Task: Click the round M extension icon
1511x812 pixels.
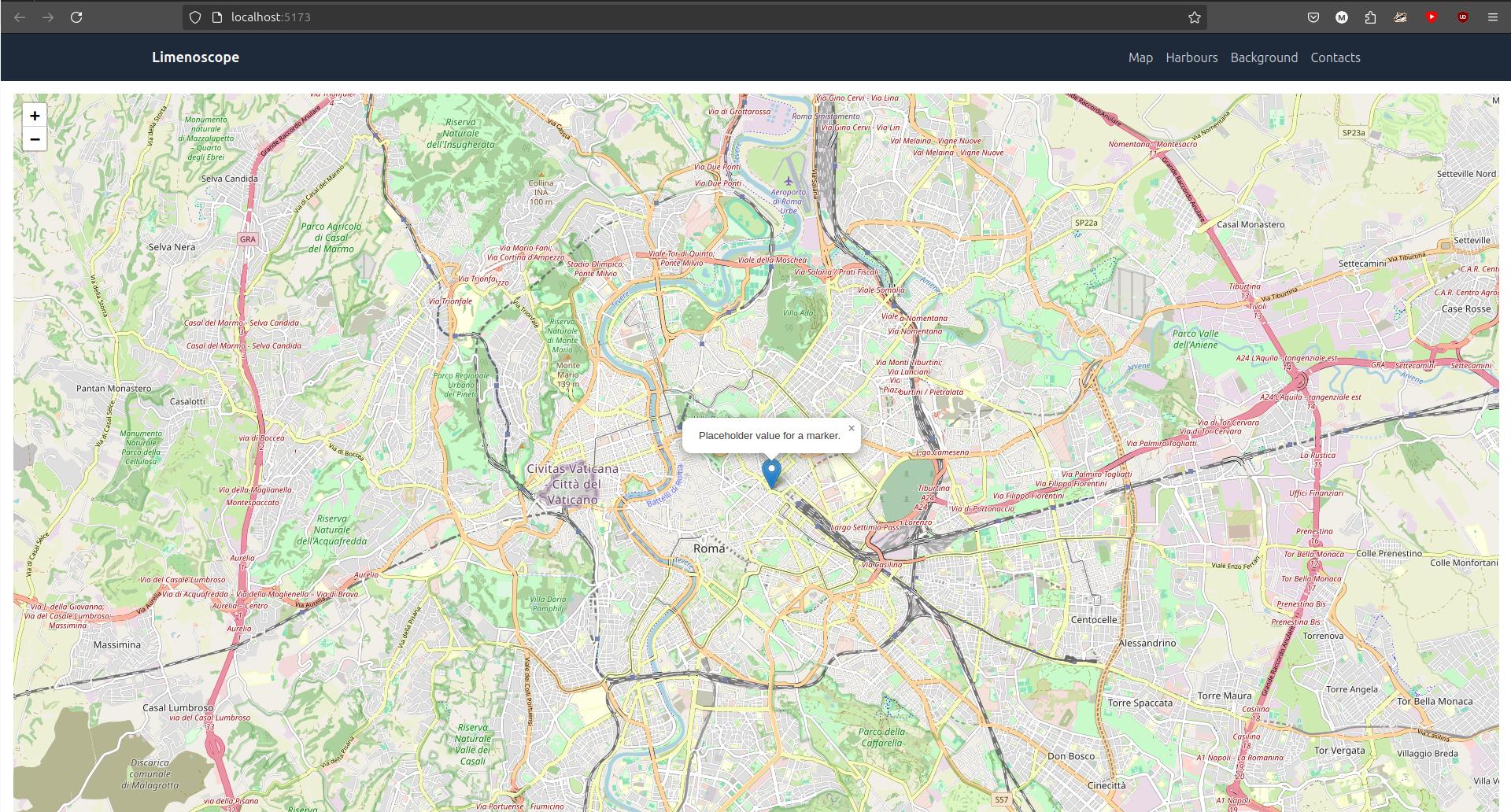Action: (x=1342, y=17)
